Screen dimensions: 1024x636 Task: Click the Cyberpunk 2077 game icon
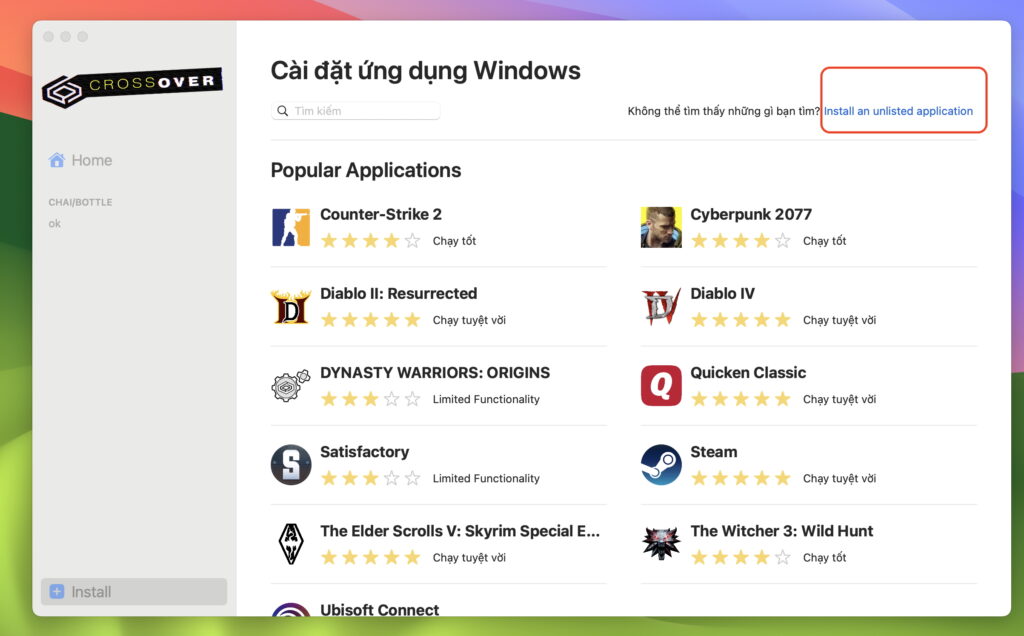[x=661, y=227]
